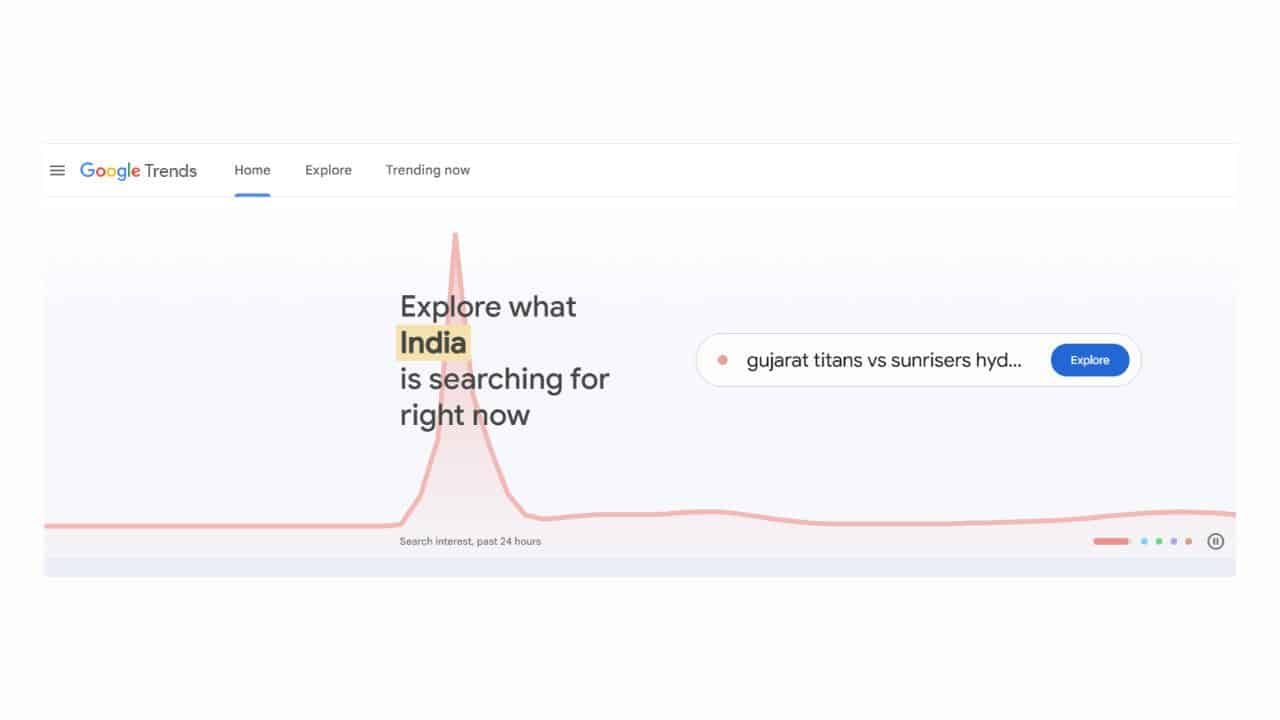Click the peak of the search interest spike
The height and width of the screenshot is (720, 1280).
[x=455, y=236]
